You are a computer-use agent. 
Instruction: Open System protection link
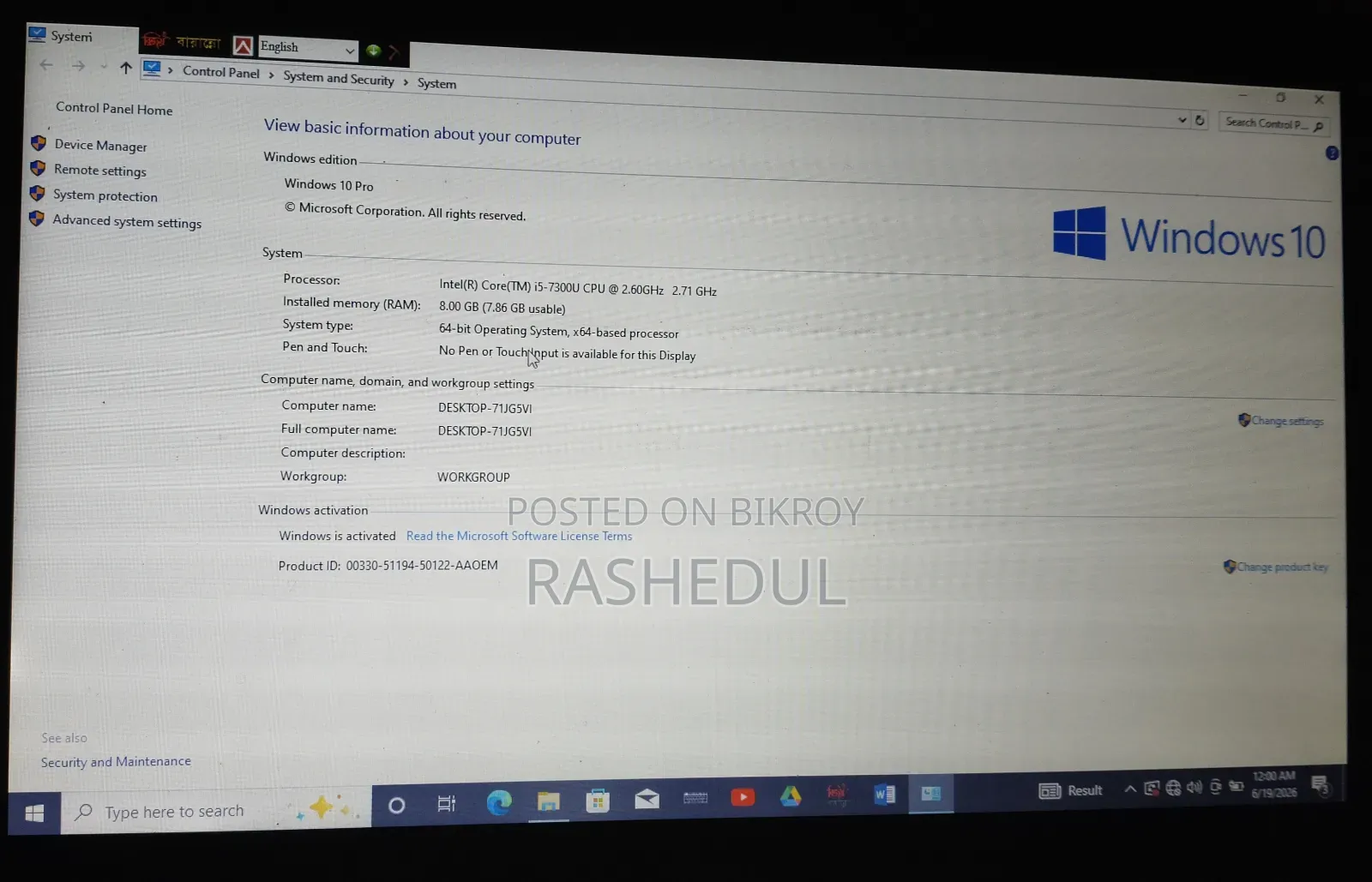[x=105, y=195]
